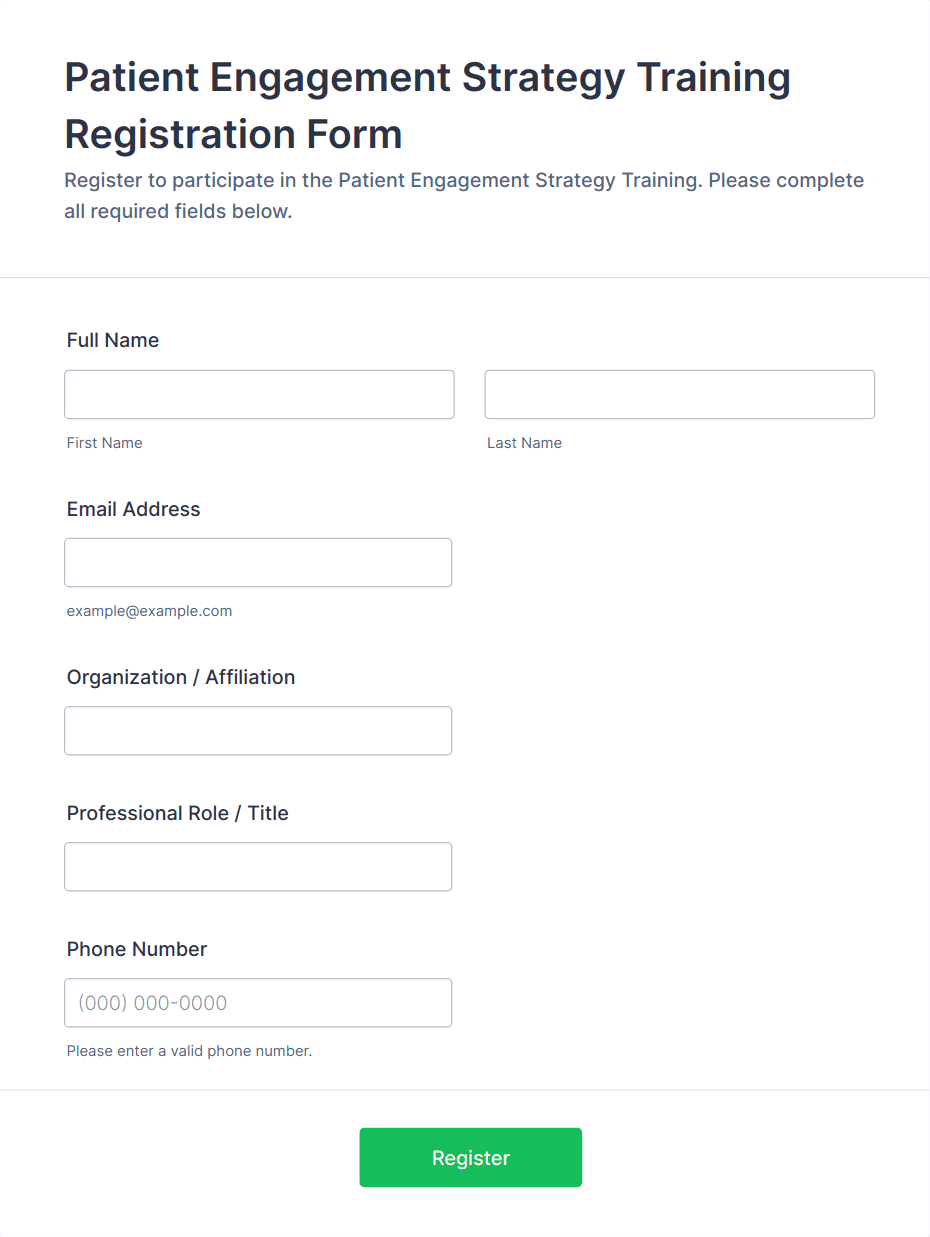Viewport: 930px width, 1237px height.
Task: Click the Last Name sublabel text
Action: pyautogui.click(x=524, y=443)
